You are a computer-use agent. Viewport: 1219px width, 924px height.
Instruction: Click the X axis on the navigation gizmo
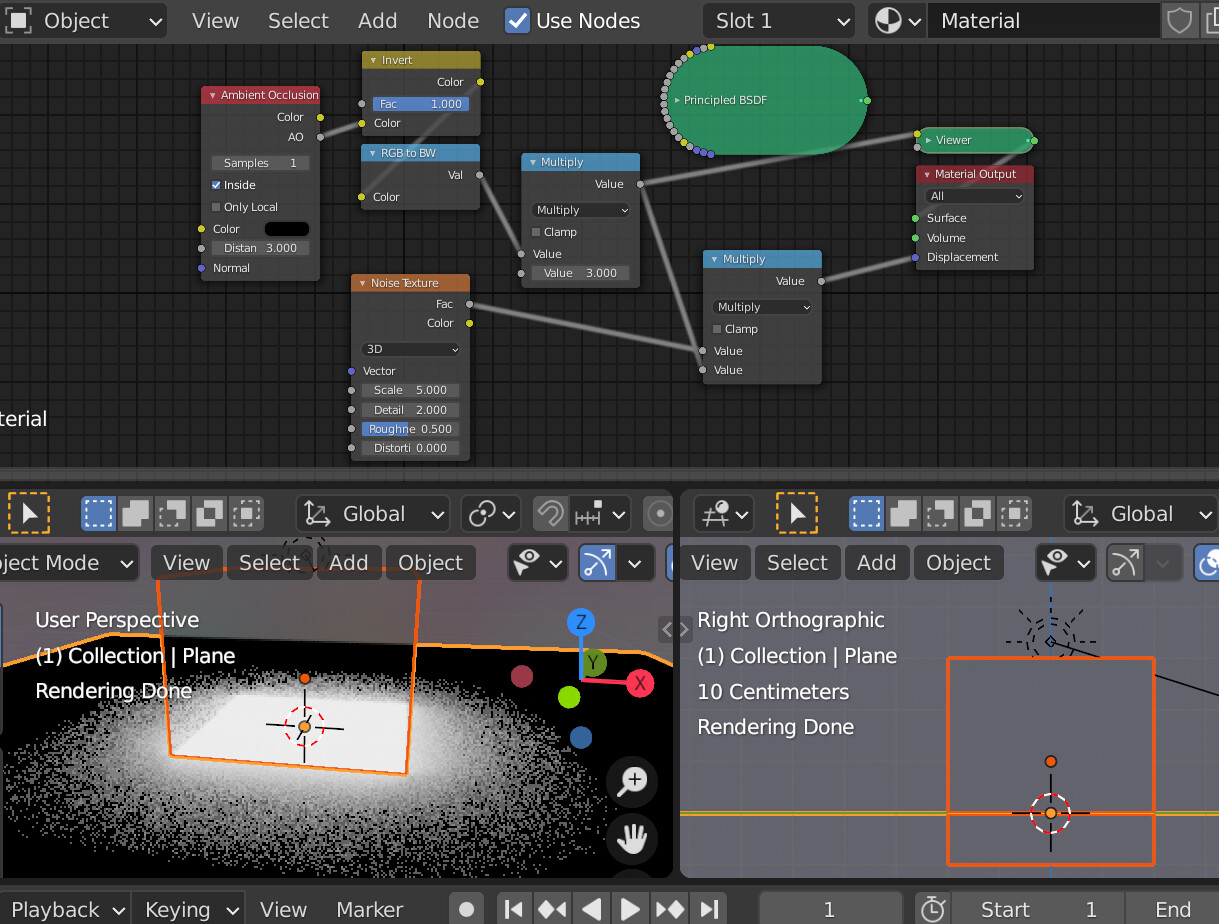(x=639, y=683)
